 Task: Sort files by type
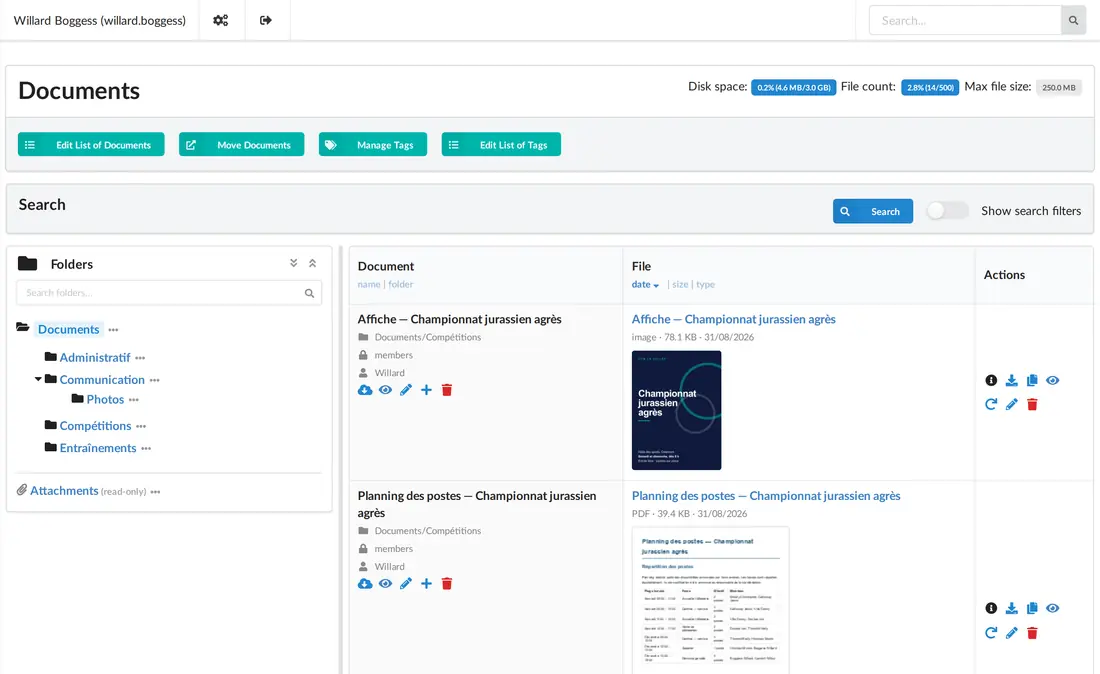coord(705,285)
